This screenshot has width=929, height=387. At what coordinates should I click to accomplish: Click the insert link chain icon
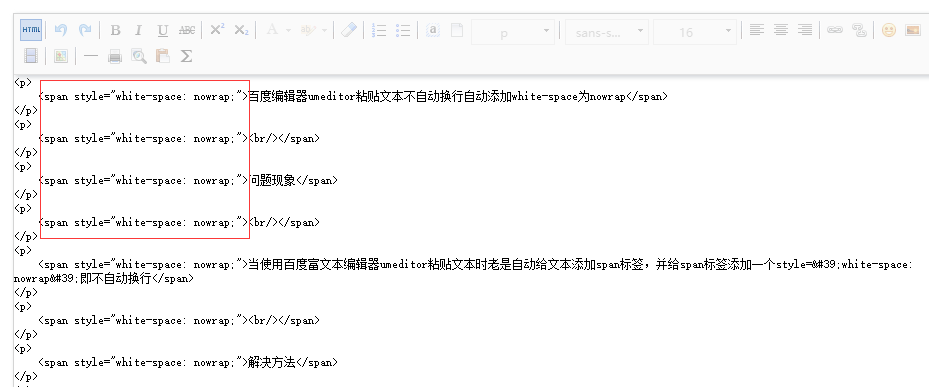(835, 30)
